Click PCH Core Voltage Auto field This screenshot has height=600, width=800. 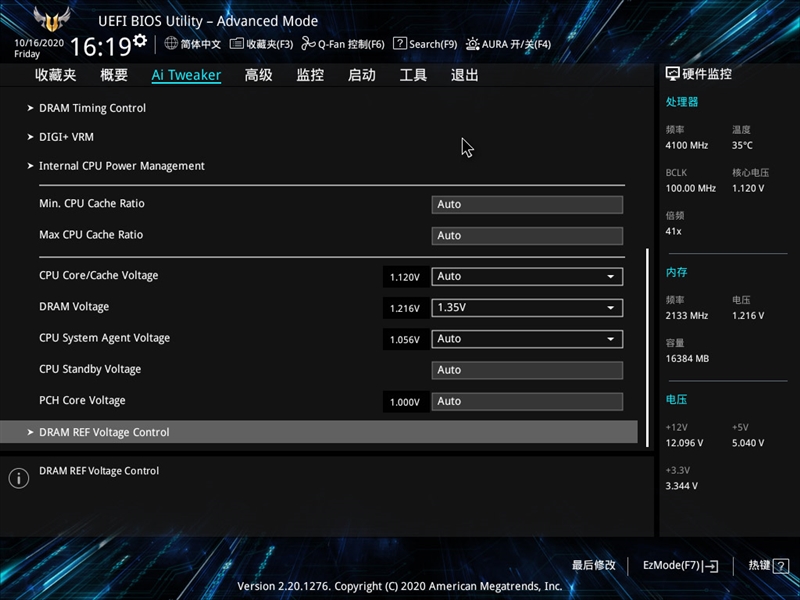[x=527, y=402]
